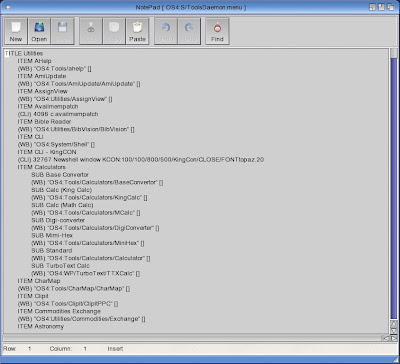
Task: Click the "OS4:Tools/ClipIt/ClipItPPC" line
Action: click(x=68, y=304)
